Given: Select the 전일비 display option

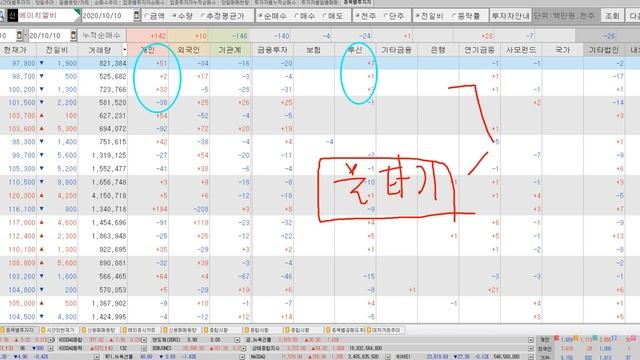Looking at the screenshot, I should [429, 16].
